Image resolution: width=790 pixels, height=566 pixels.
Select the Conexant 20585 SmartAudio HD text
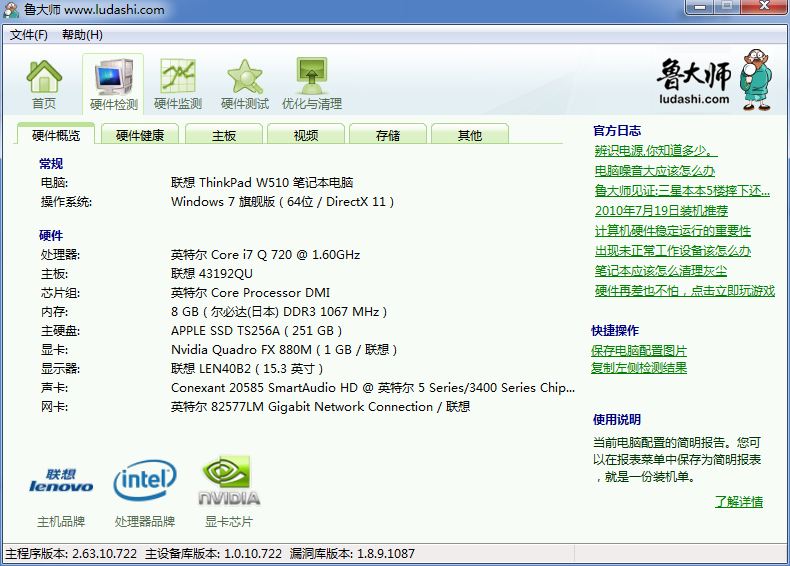(x=373, y=388)
